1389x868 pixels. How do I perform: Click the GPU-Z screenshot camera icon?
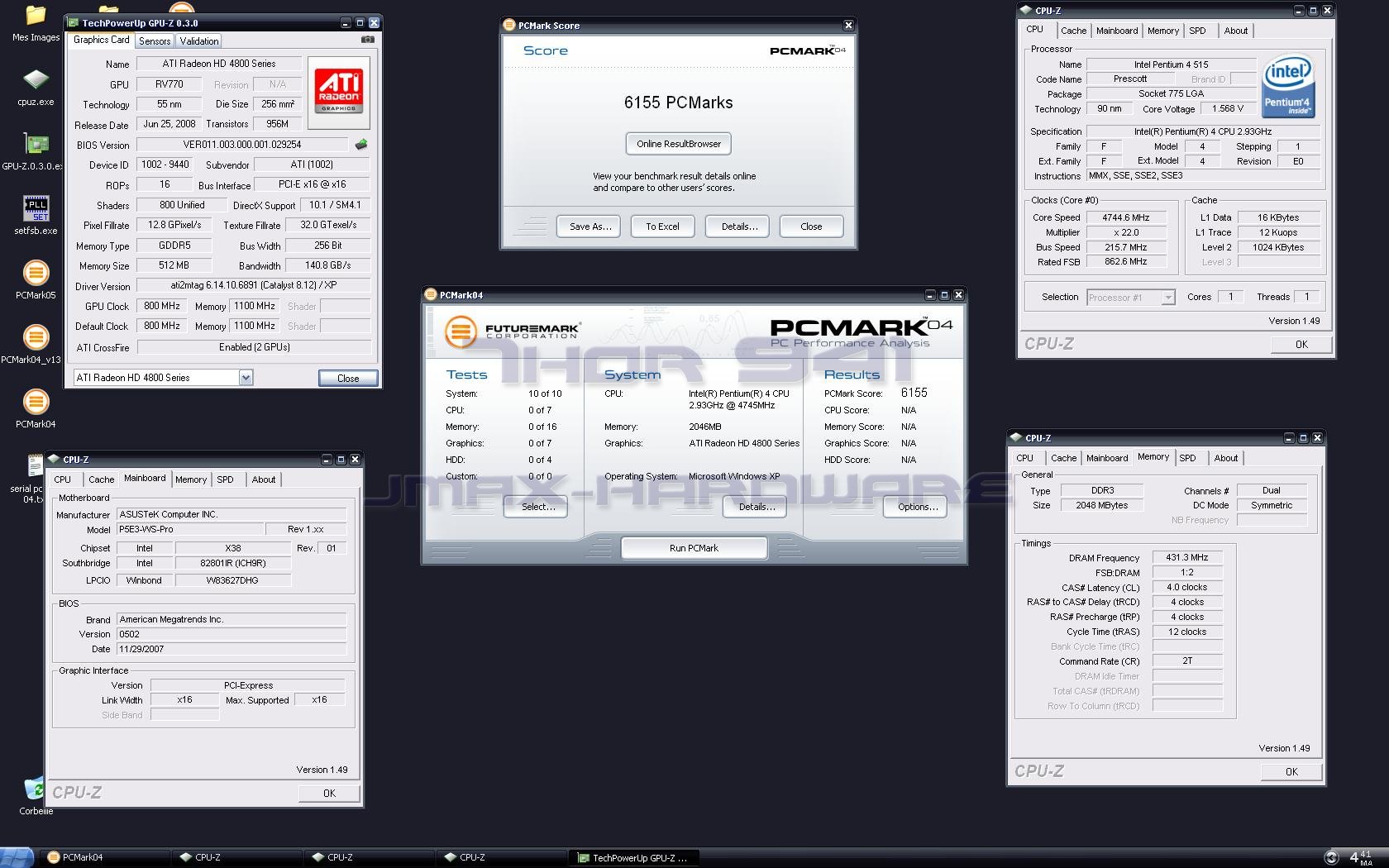tap(368, 40)
